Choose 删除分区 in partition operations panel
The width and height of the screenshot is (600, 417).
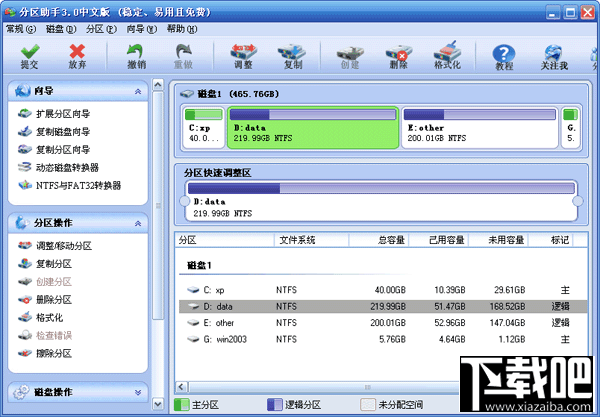45,300
